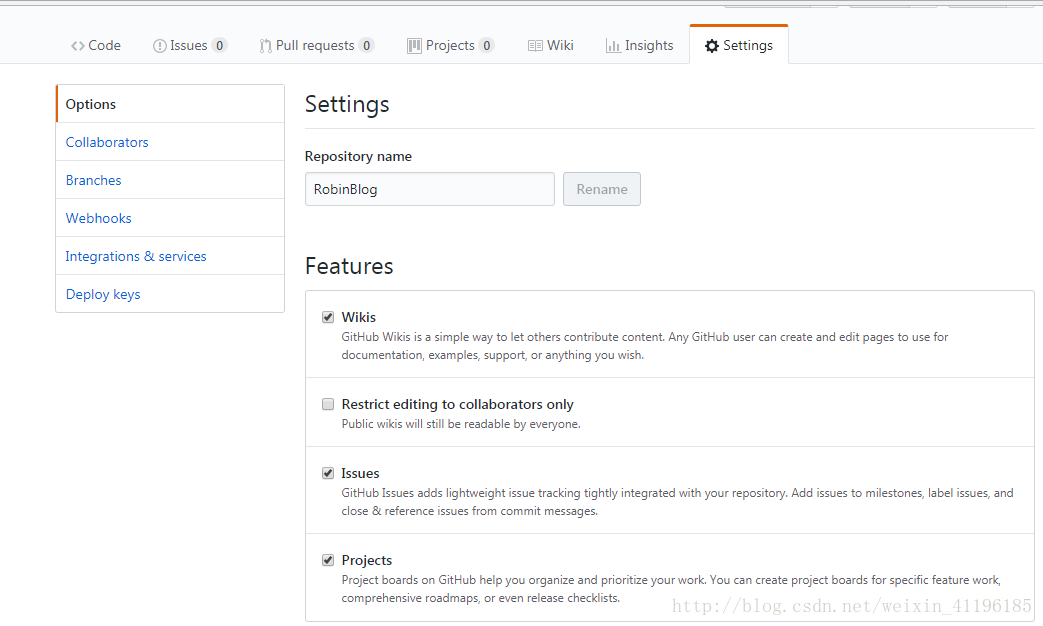This screenshot has height=626, width=1043.
Task: Click the Settings page heading
Action: pyautogui.click(x=347, y=104)
